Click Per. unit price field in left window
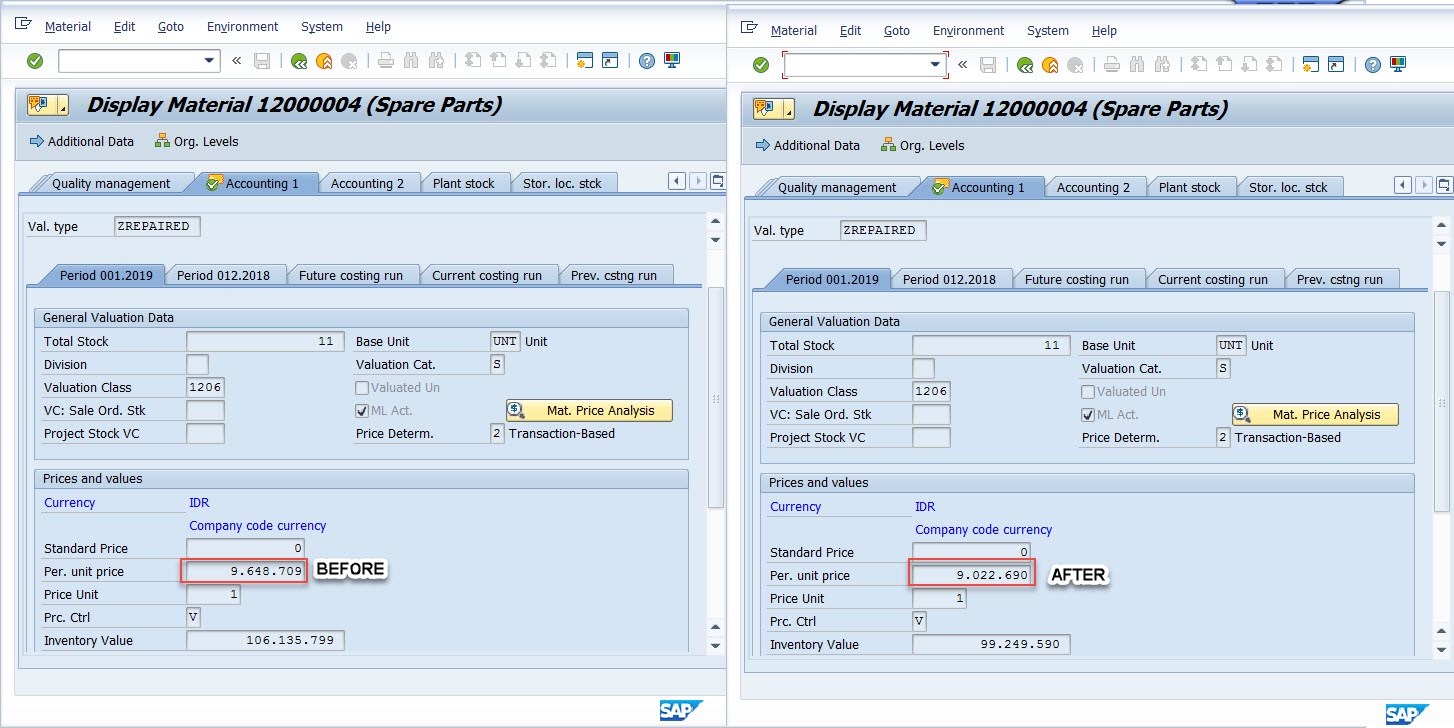The height and width of the screenshot is (728, 1454). pos(244,572)
